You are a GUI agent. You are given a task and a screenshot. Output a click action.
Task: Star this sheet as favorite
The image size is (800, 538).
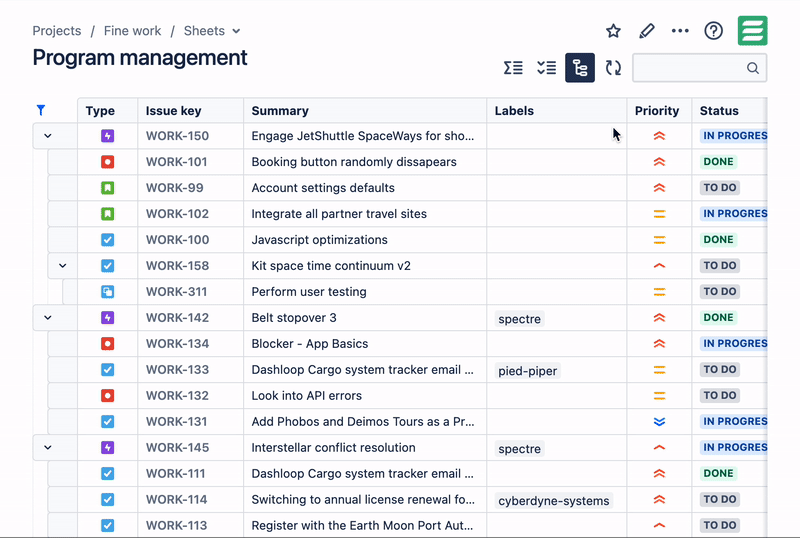click(x=613, y=31)
